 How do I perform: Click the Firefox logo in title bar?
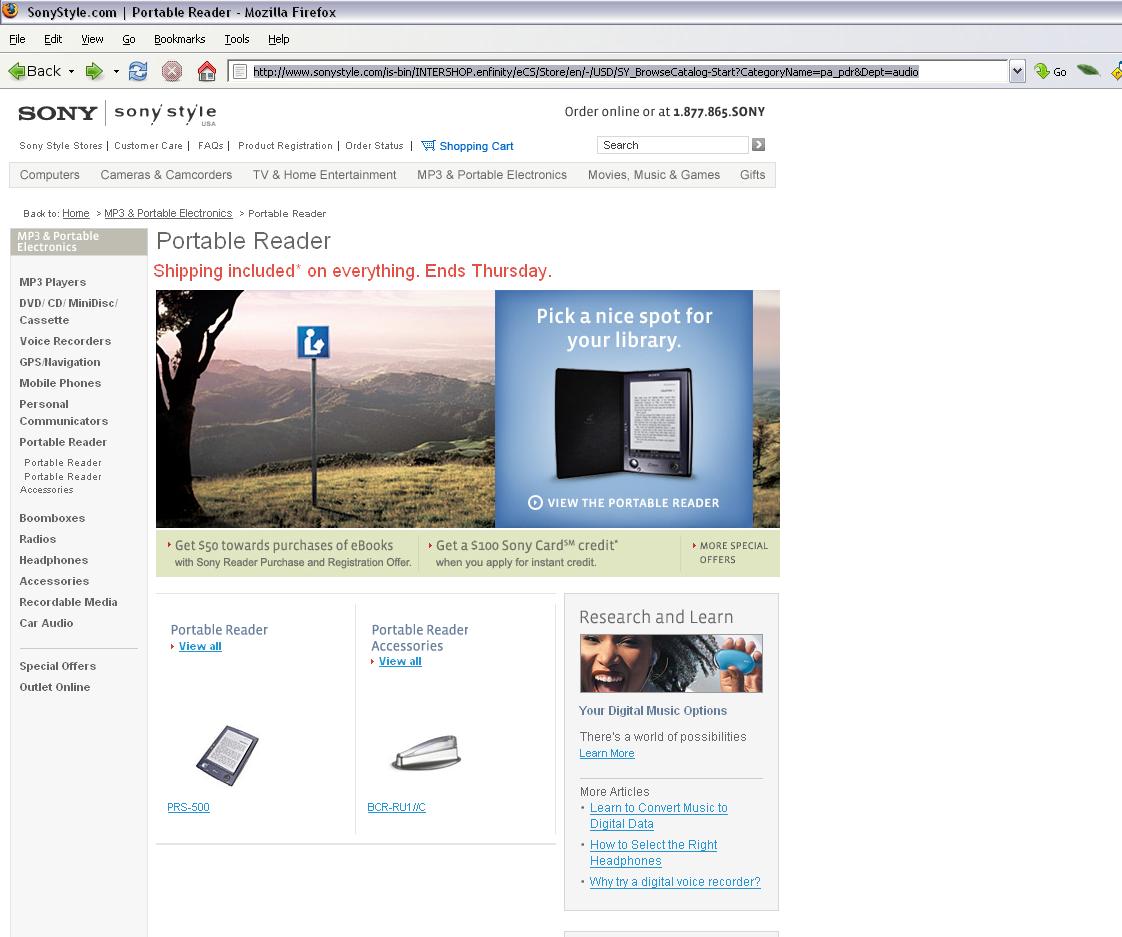click(x=10, y=11)
